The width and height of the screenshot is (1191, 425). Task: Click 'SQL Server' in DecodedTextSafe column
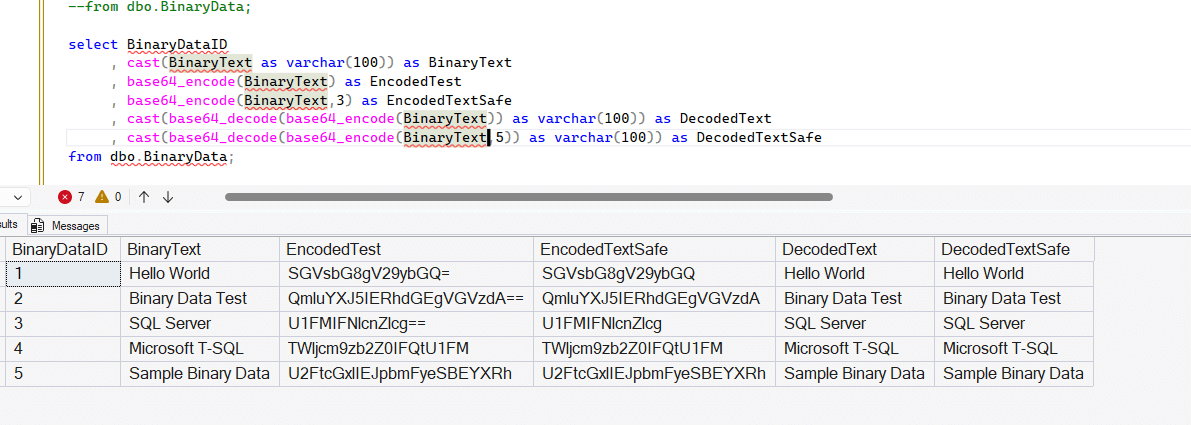1014,324
